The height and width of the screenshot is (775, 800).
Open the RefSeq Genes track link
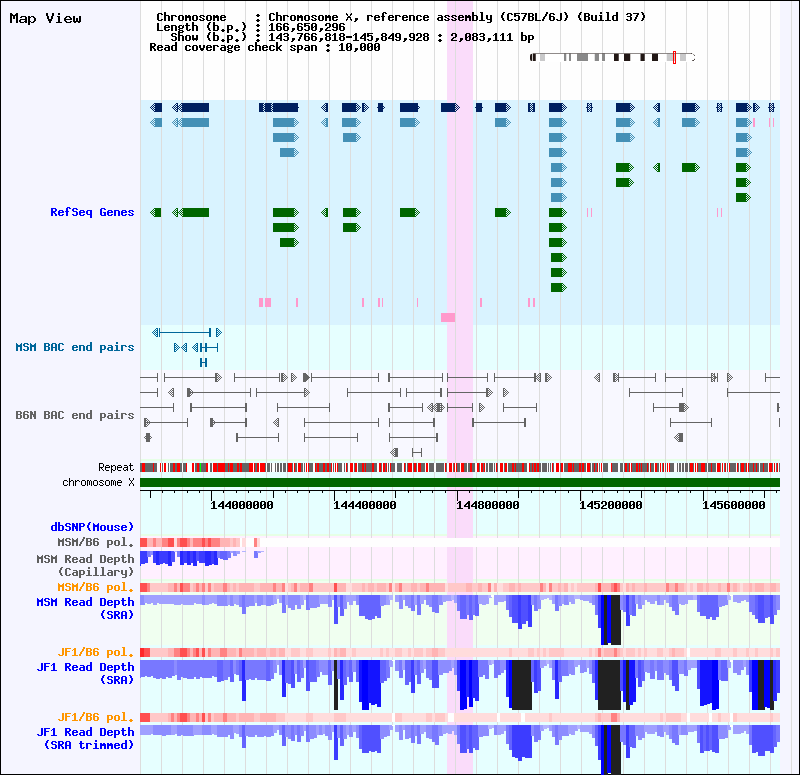click(x=92, y=212)
